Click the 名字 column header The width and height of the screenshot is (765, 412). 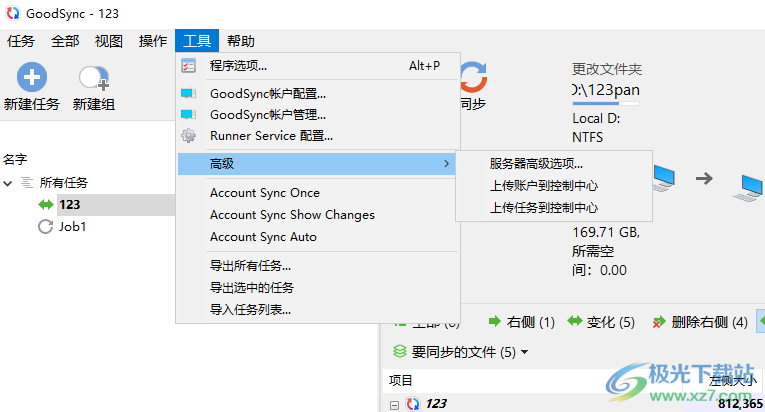15,160
